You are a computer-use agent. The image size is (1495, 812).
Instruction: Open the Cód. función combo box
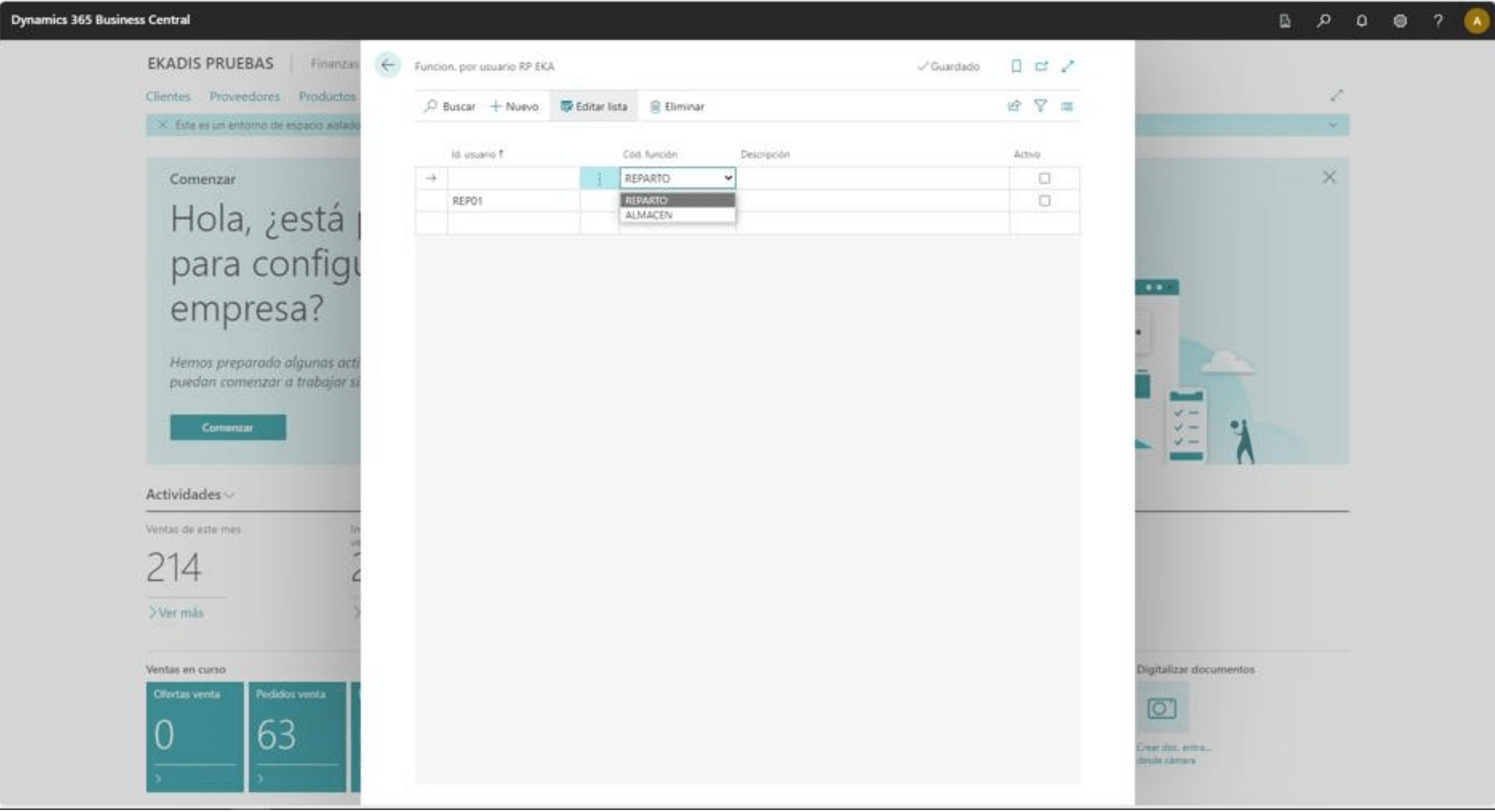click(678, 179)
